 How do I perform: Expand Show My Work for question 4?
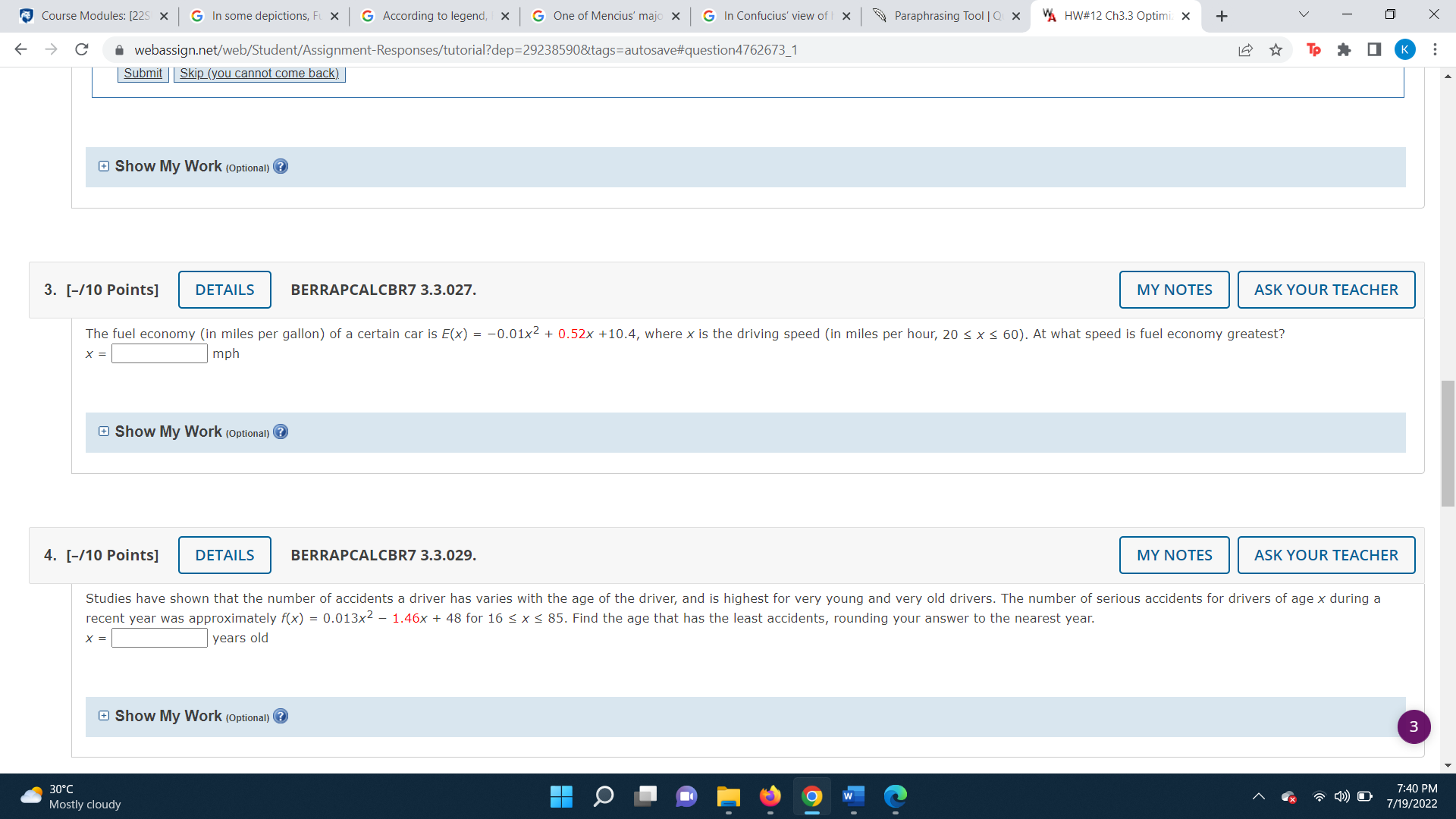pyautogui.click(x=104, y=716)
